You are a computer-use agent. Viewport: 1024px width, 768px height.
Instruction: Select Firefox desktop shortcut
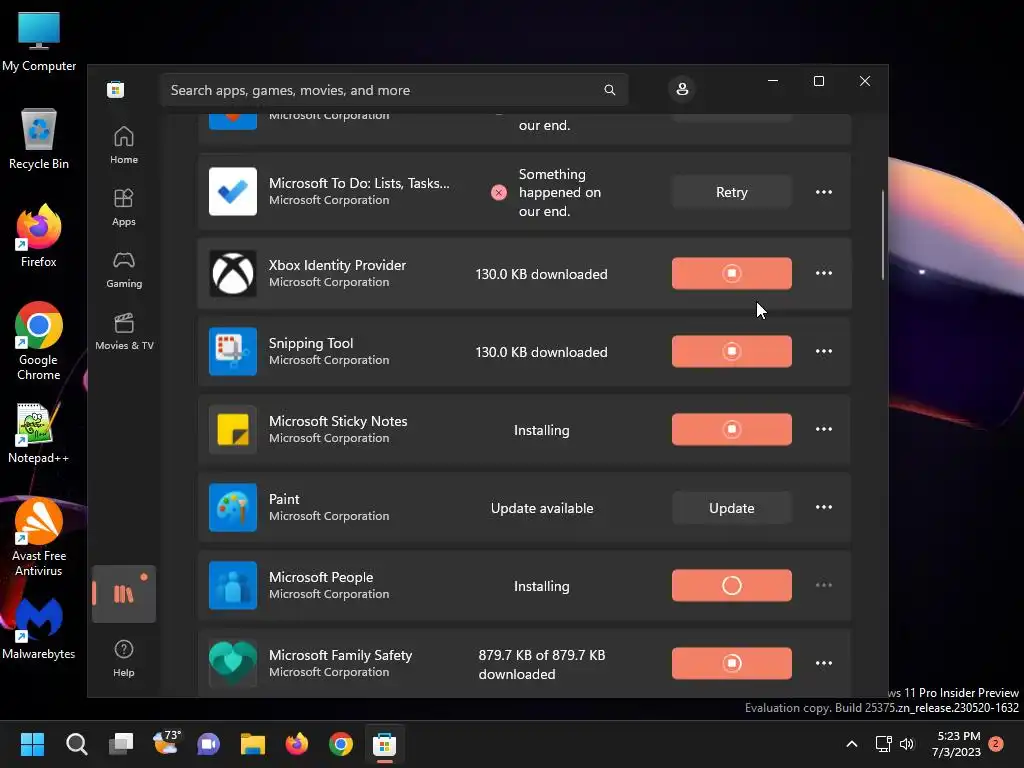point(39,236)
